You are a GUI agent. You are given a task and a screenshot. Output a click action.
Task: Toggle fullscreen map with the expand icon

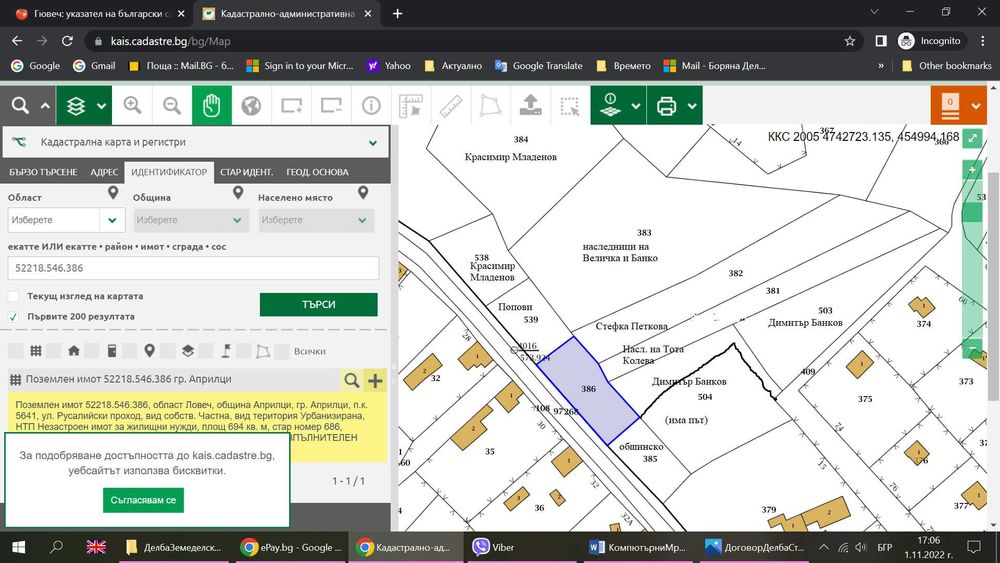(973, 140)
